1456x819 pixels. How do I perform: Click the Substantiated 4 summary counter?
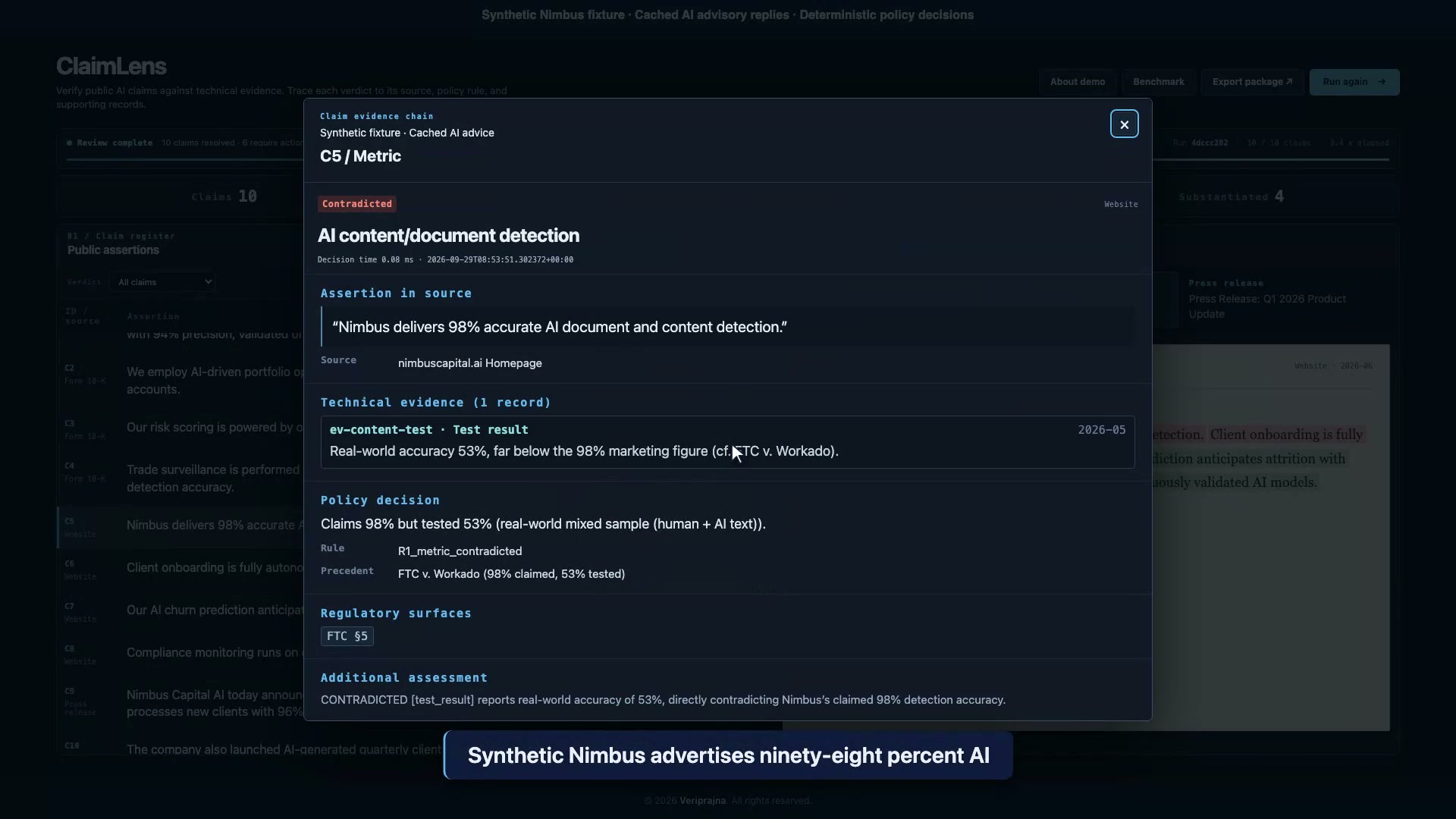point(1231,196)
